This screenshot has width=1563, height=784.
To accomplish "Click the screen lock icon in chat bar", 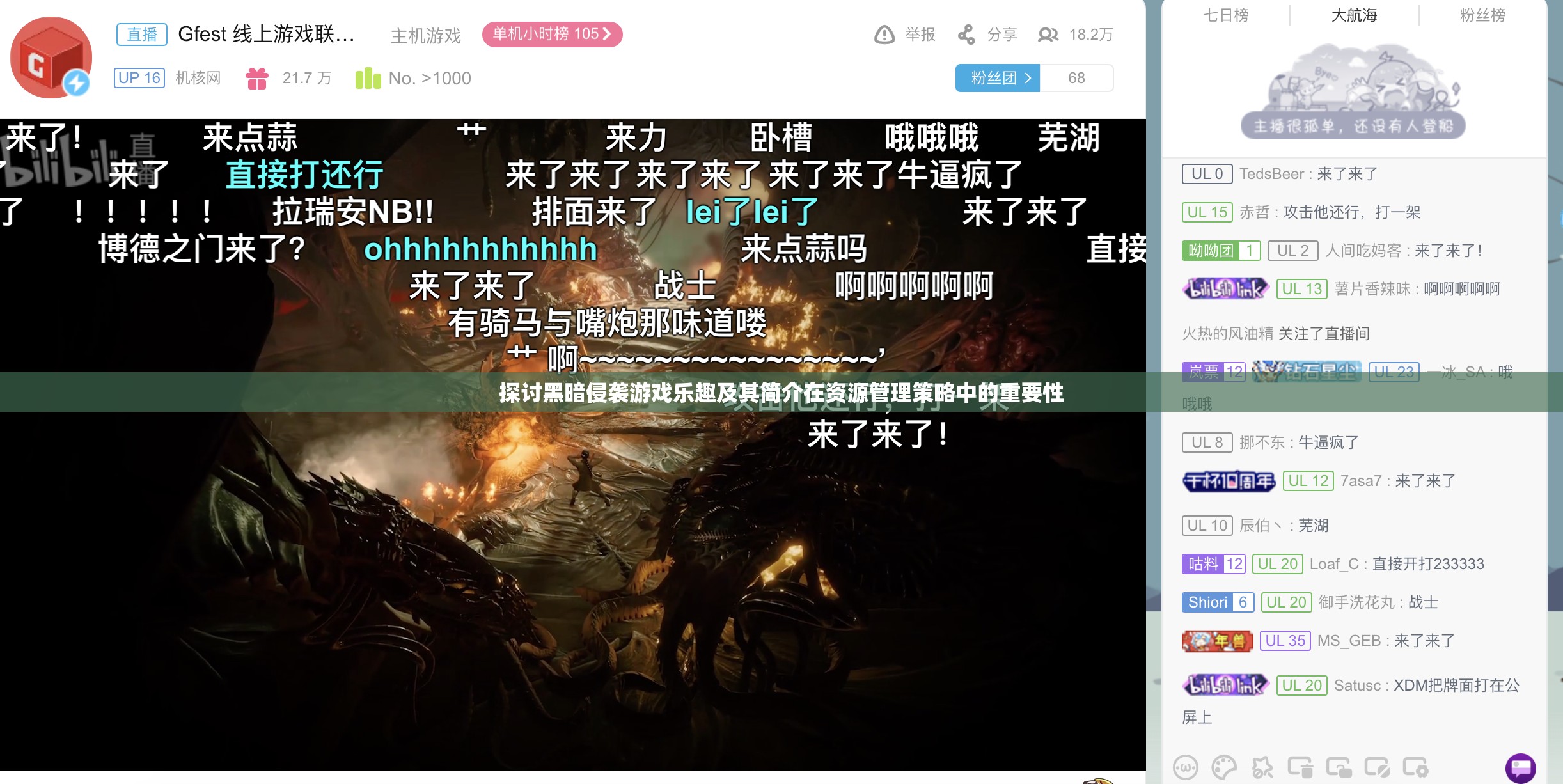I will (1338, 768).
